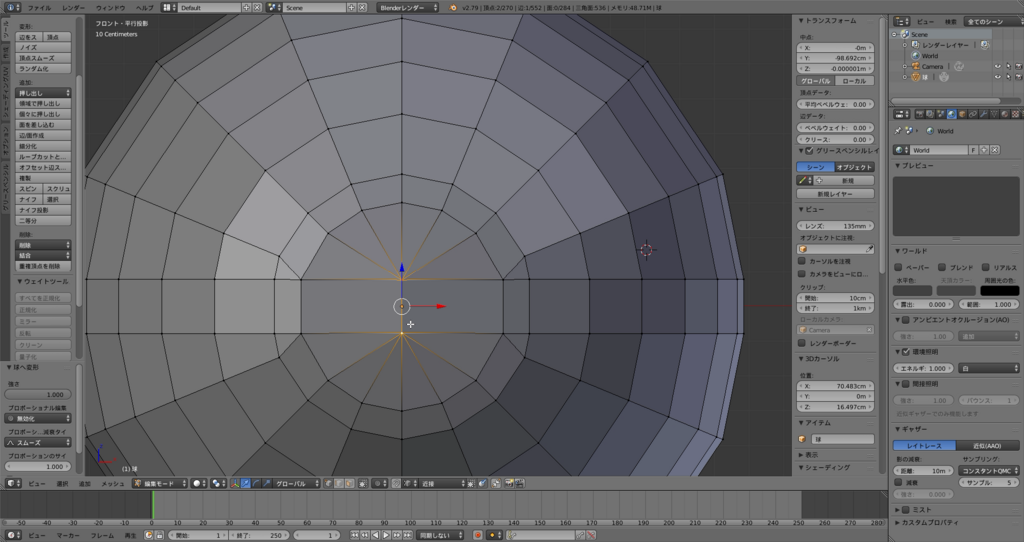This screenshot has width=1024, height=542.
Task: Select the scale manipulator icon
Action: click(267, 483)
